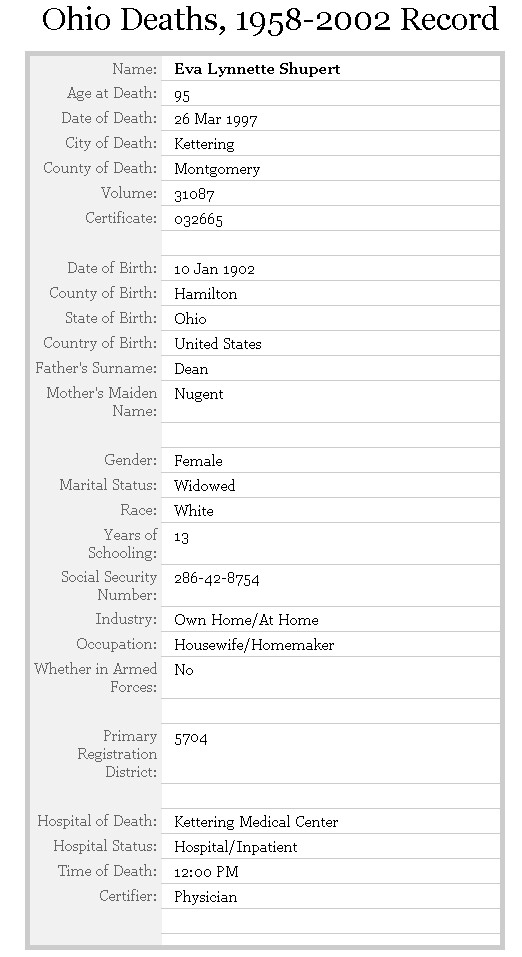Click the Montgomery county value
Image resolution: width=522 pixels, height=957 pixels.
coord(217,169)
